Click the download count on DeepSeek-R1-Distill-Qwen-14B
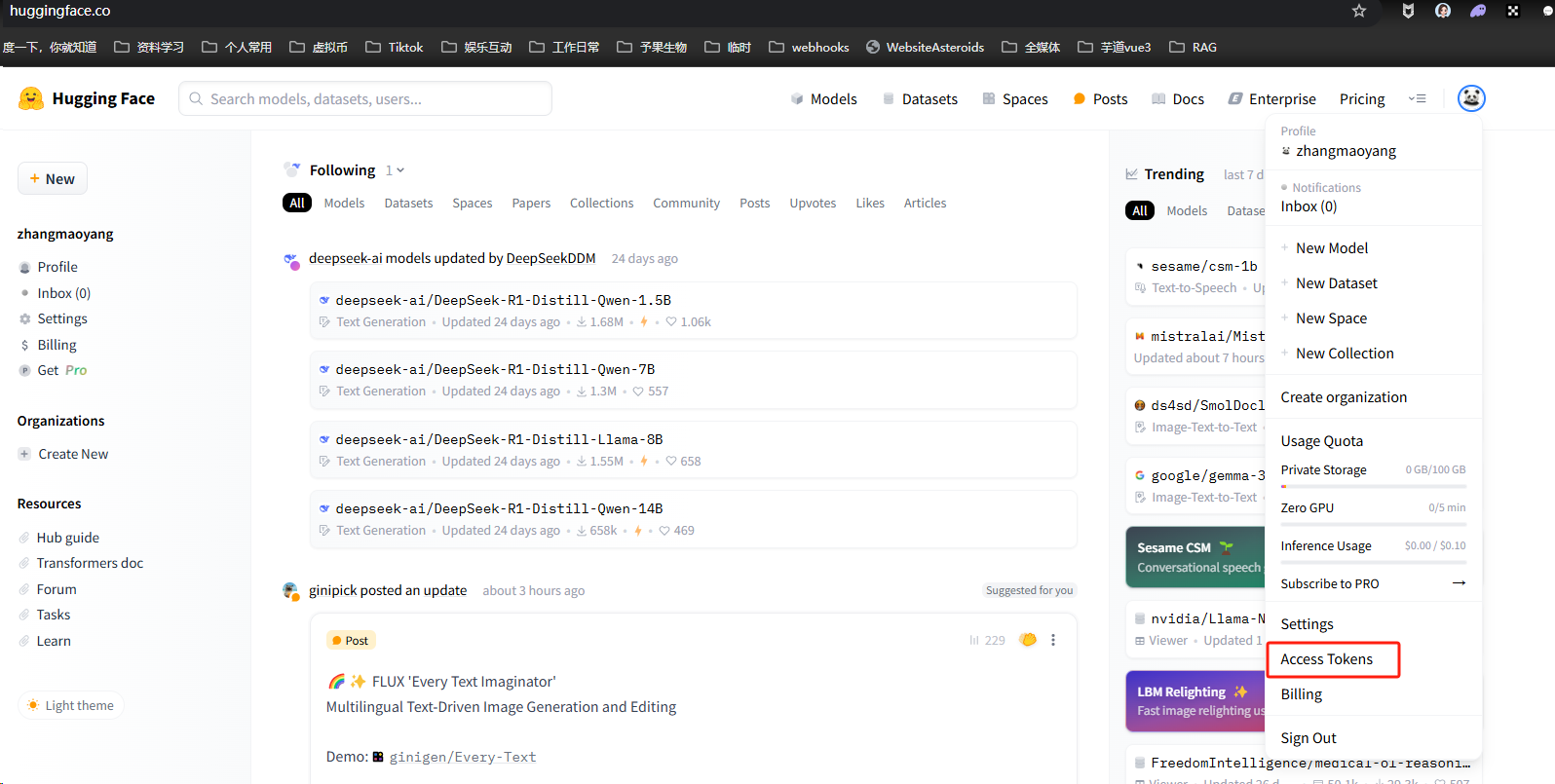 pyautogui.click(x=597, y=531)
